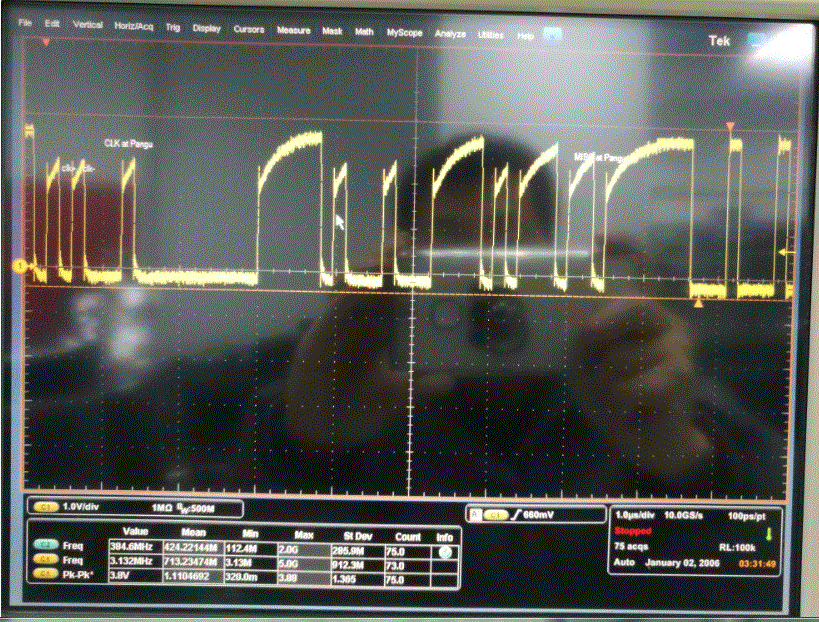
Task: Click the orange upward marker below the waveform
Action: pyautogui.click(x=698, y=302)
